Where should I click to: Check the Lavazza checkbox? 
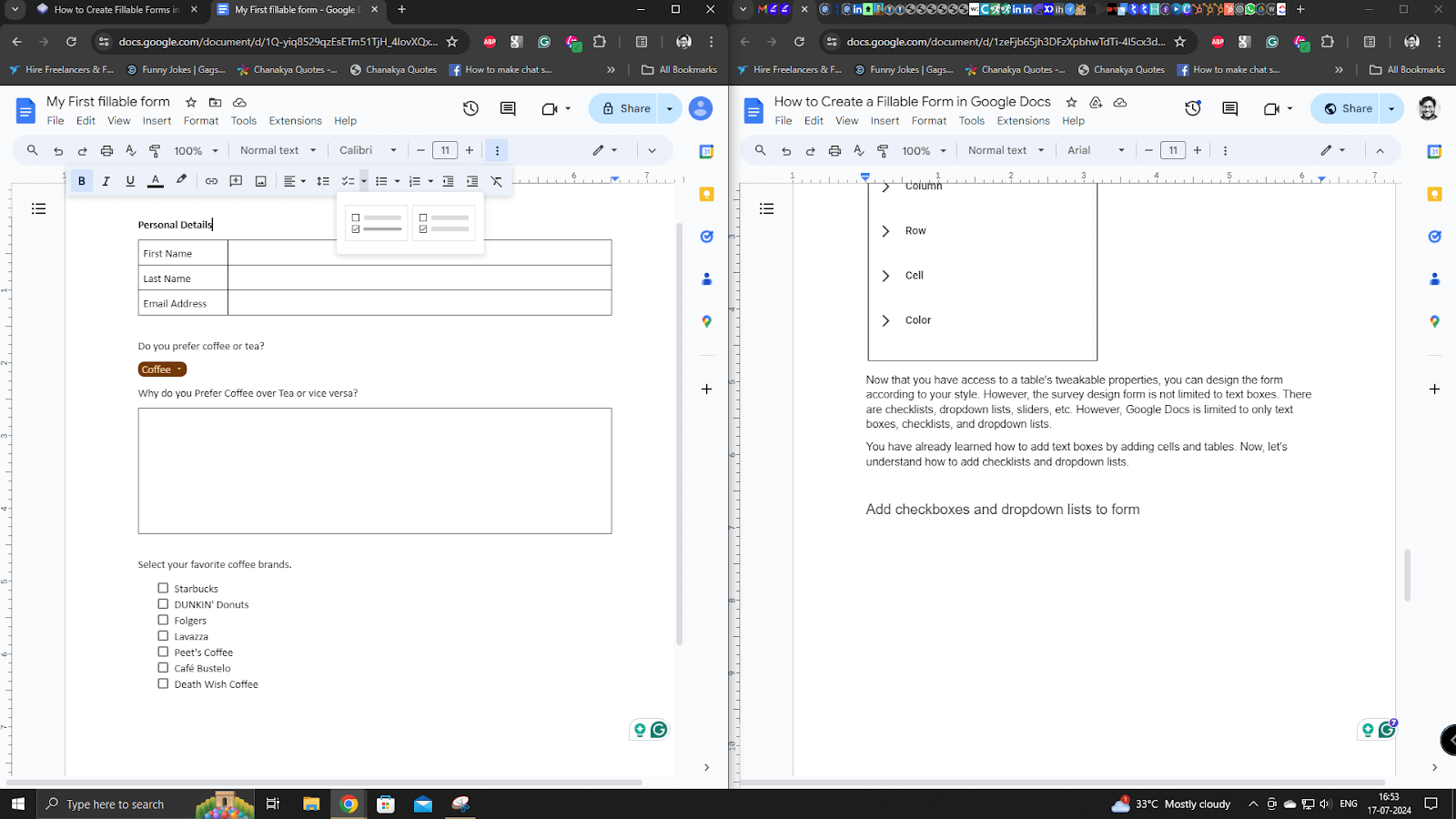[163, 635]
